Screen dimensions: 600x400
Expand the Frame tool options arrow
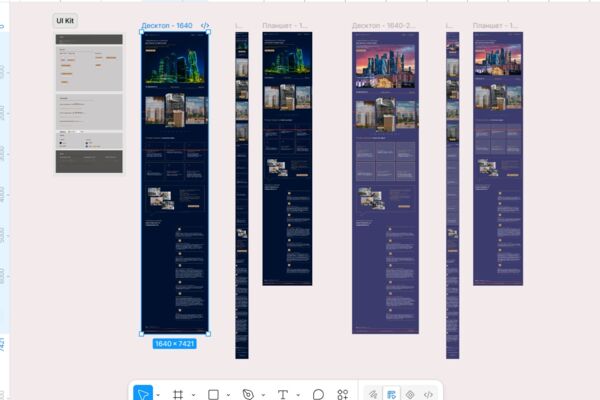[x=193, y=395]
